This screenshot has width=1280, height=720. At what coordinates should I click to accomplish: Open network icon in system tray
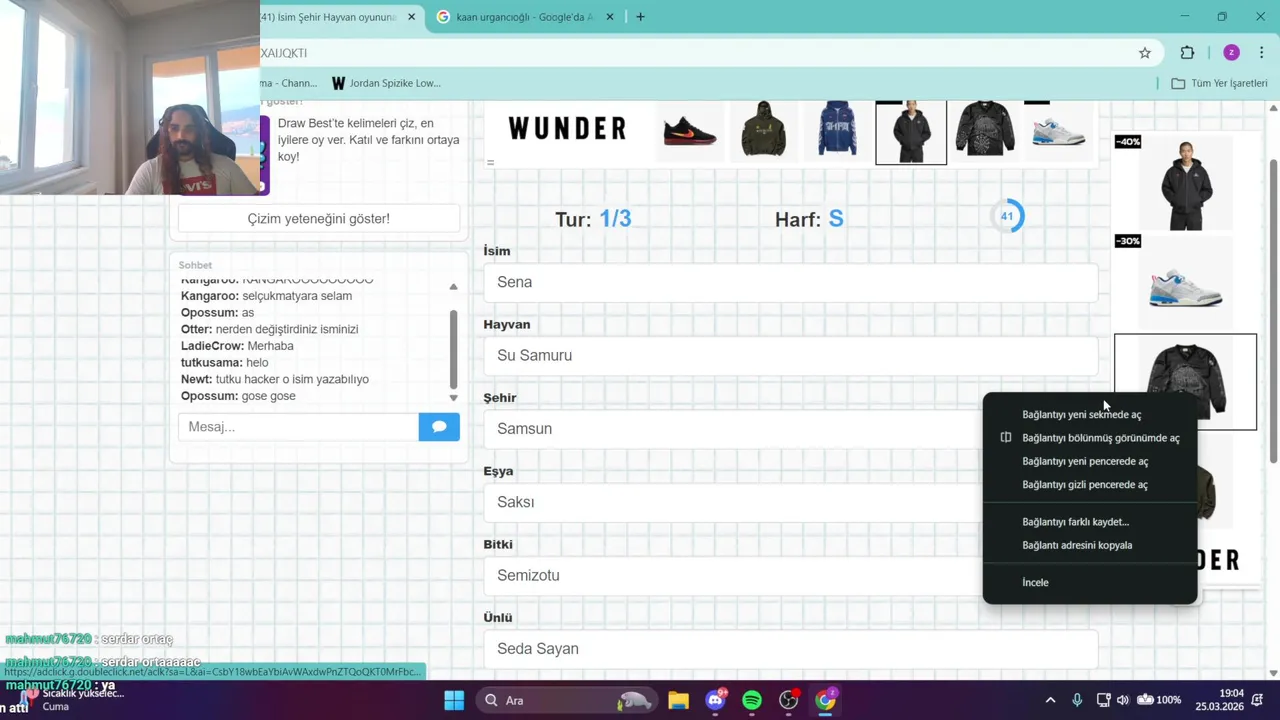pyautogui.click(x=1103, y=700)
